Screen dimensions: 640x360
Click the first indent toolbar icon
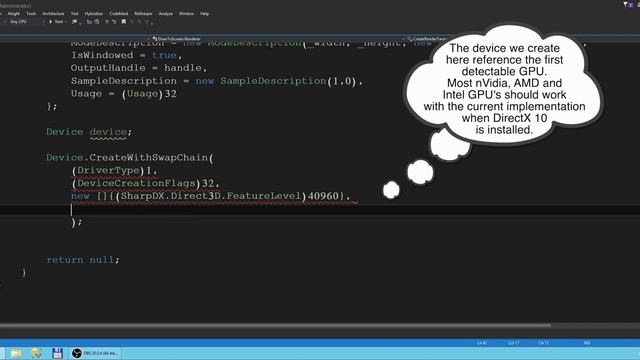coord(89,22)
